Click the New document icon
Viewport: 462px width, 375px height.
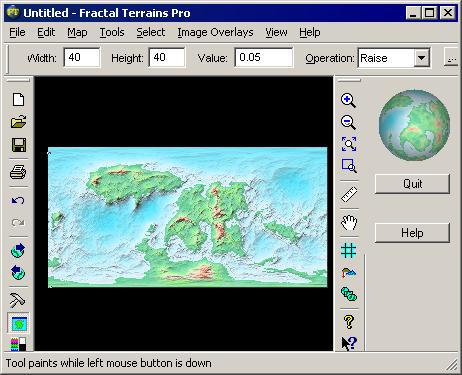pyautogui.click(x=18, y=99)
